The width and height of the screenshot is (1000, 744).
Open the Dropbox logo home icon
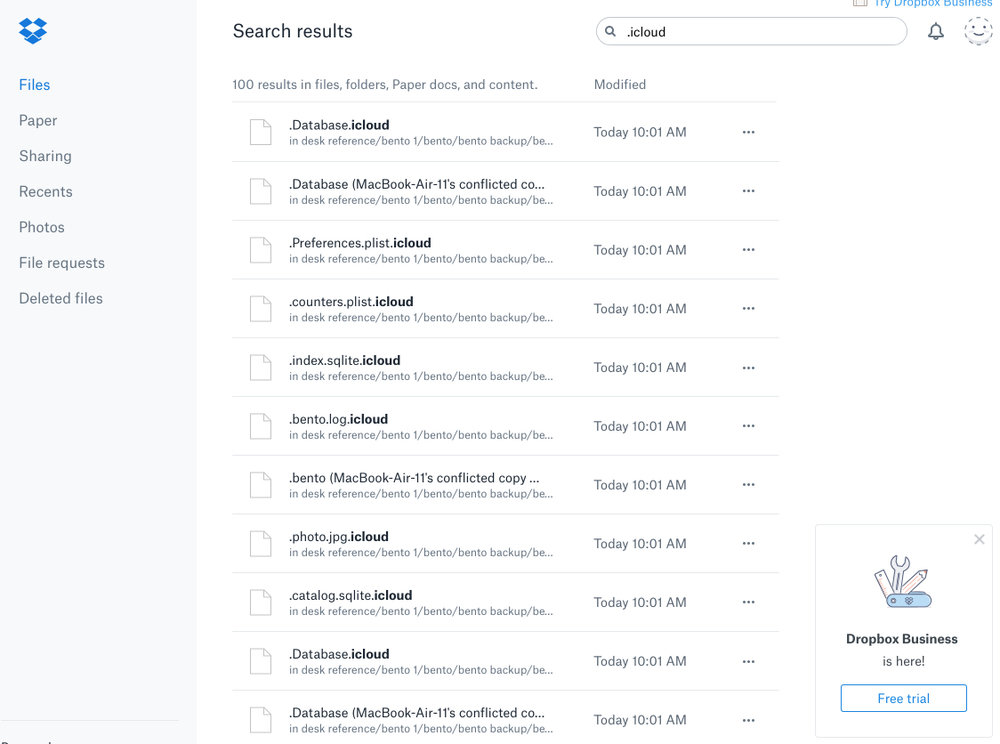(x=33, y=30)
